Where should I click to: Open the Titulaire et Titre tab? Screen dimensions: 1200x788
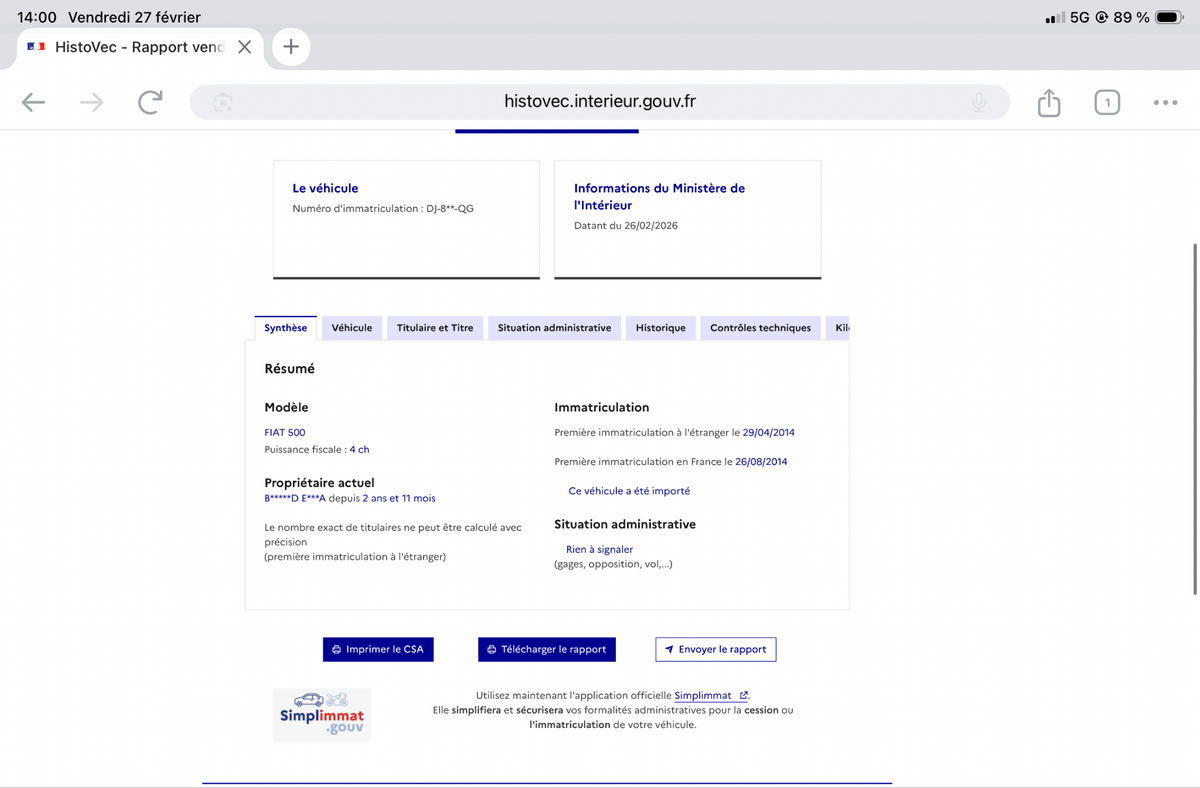point(435,328)
